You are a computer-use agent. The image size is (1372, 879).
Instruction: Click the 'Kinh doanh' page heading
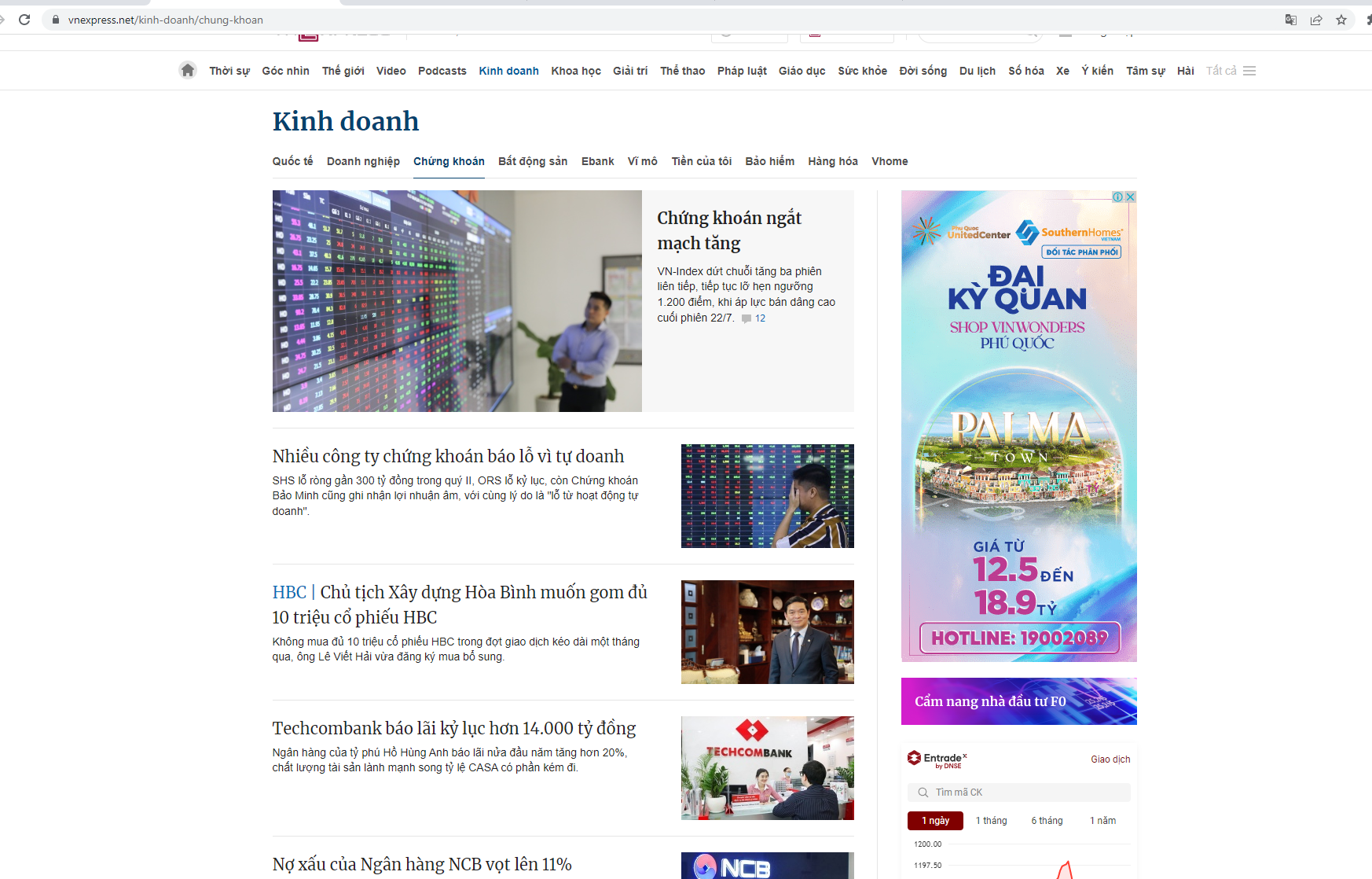346,121
